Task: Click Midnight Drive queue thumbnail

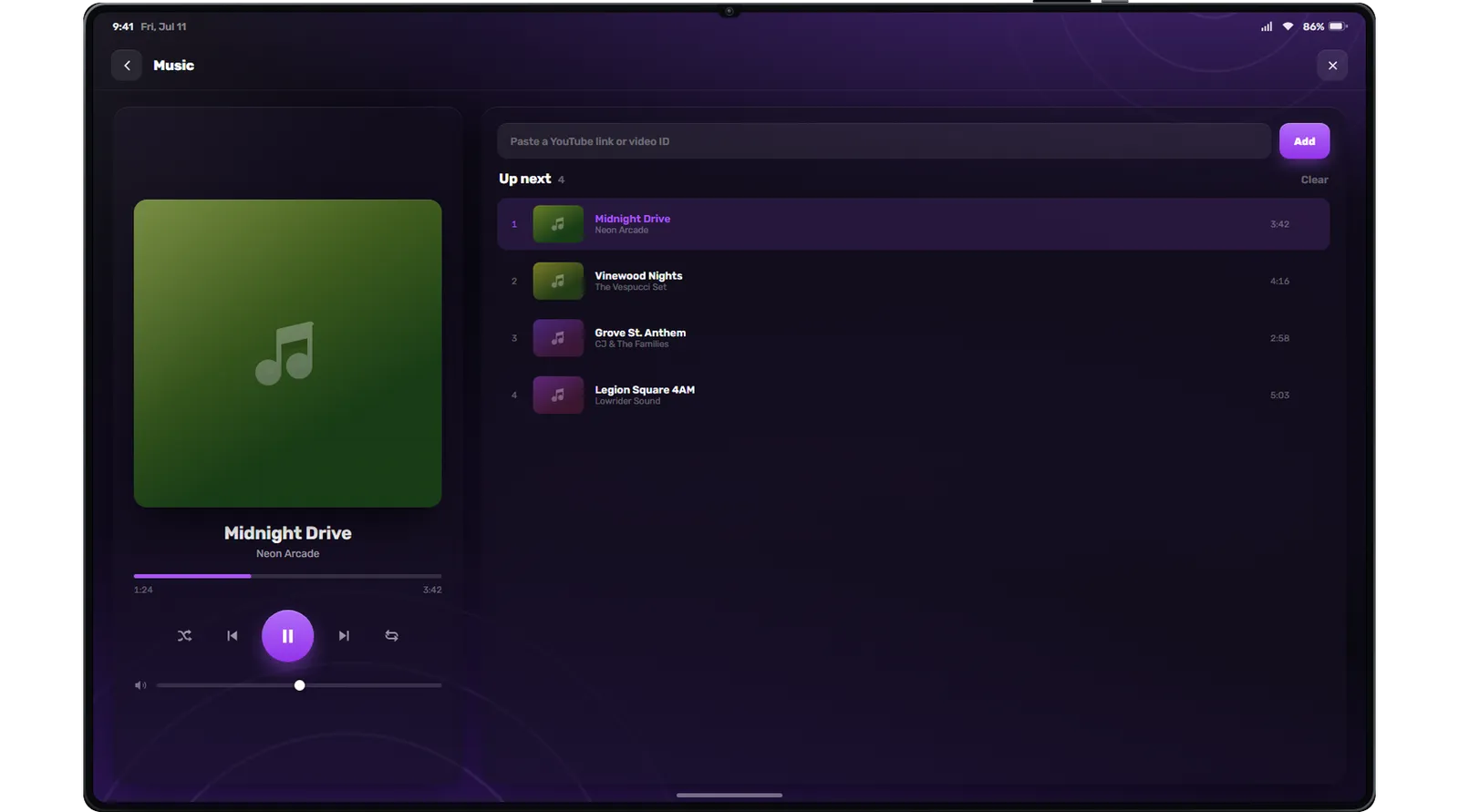Action: coord(558,224)
